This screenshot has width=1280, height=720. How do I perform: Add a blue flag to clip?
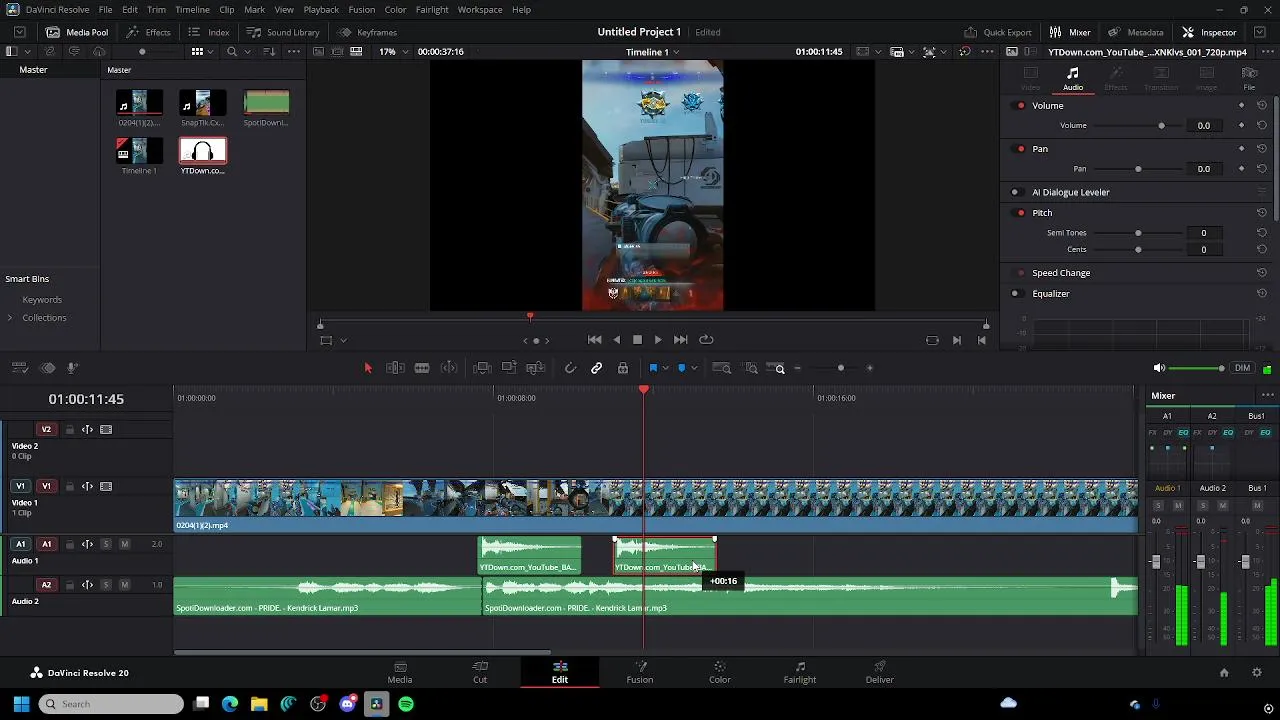point(654,368)
